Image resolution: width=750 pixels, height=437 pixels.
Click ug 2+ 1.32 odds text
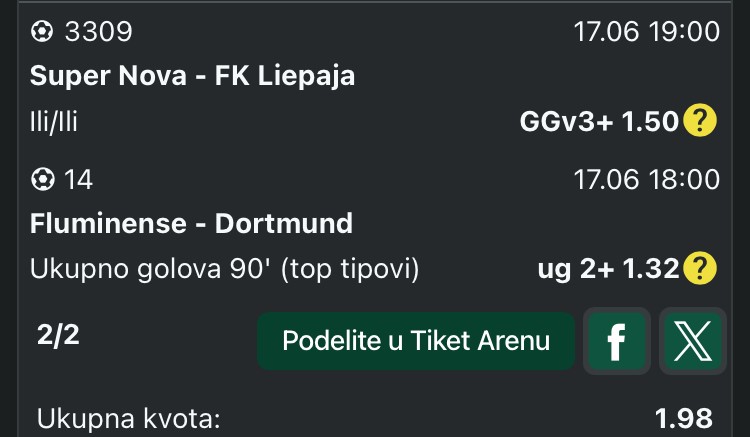click(x=608, y=269)
